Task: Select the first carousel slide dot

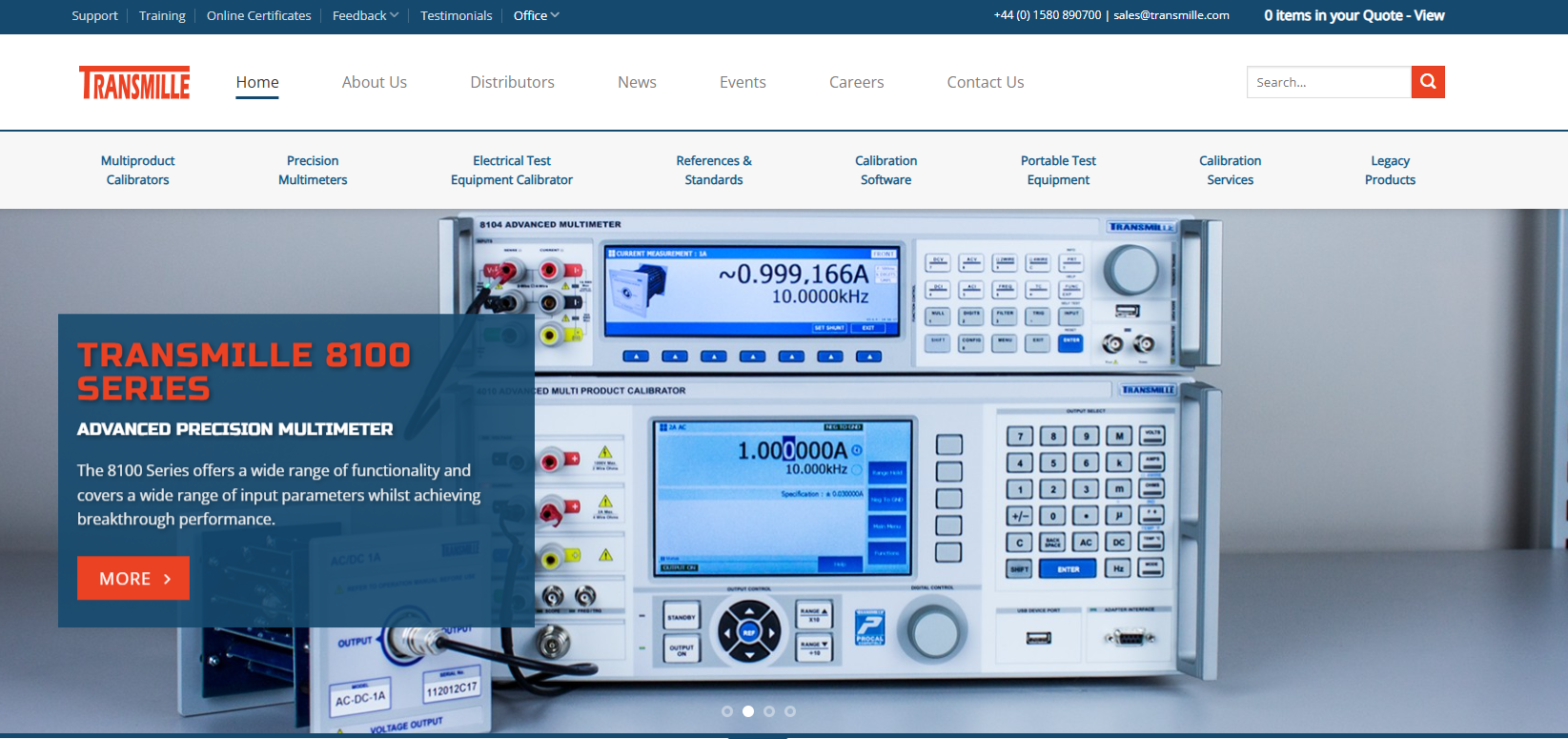Action: pos(727,711)
